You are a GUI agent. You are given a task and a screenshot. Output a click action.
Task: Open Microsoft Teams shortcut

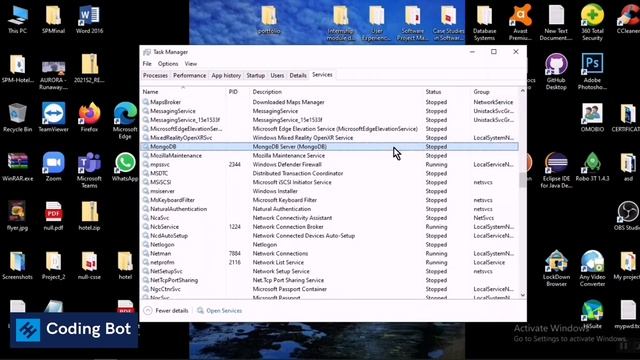click(89, 170)
